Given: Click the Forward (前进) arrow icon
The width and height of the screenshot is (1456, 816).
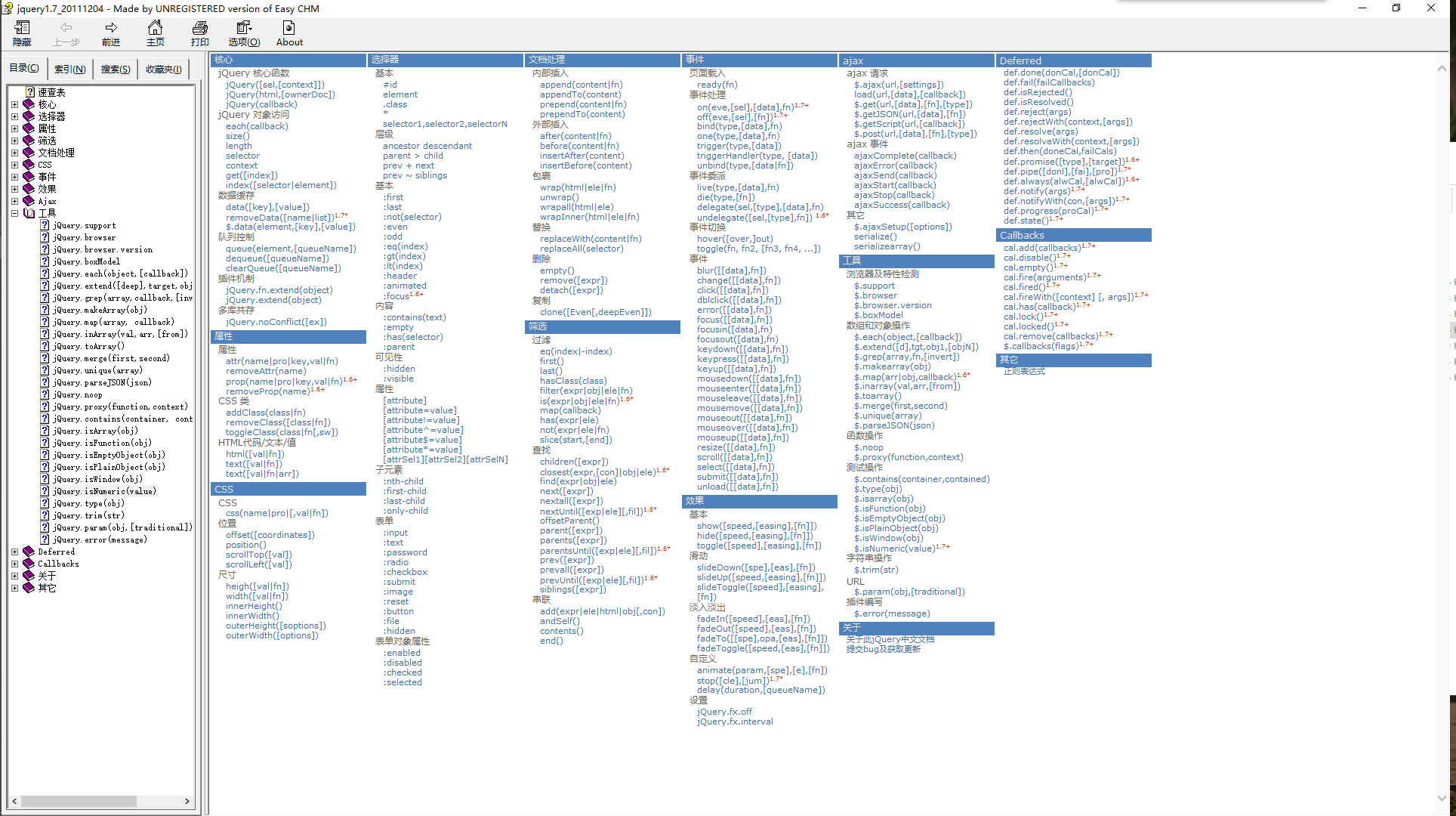Looking at the screenshot, I should pos(111,28).
